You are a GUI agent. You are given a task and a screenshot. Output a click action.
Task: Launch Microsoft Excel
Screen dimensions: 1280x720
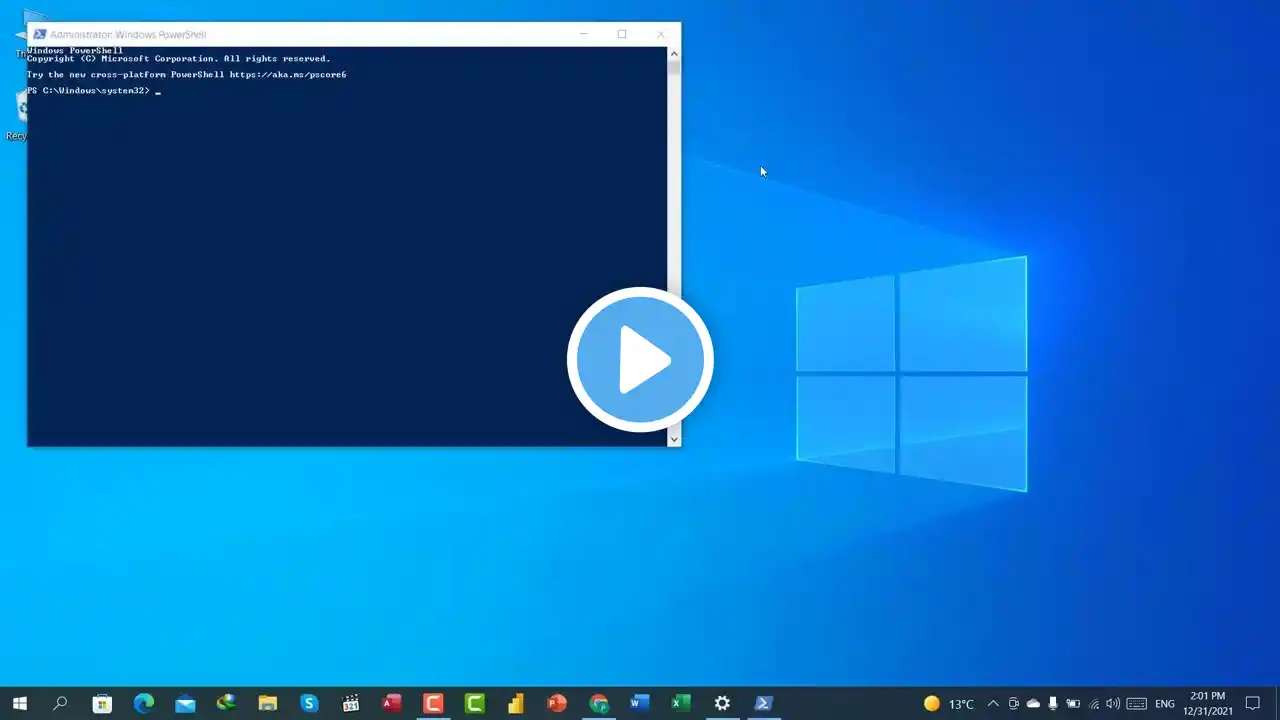[x=681, y=703]
